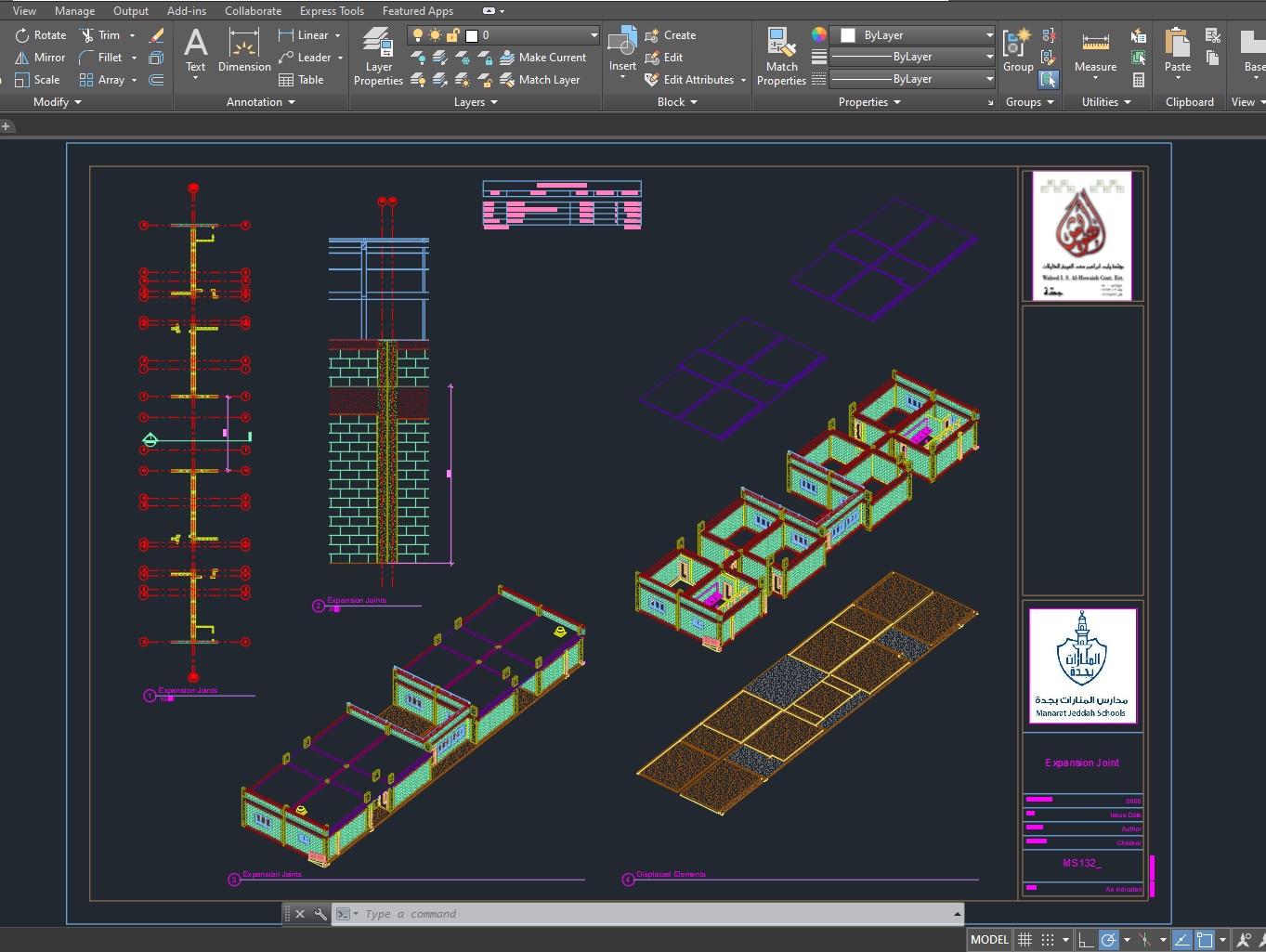Toggle the drawing grid display
This screenshot has height=952, width=1266.
pos(1025,940)
